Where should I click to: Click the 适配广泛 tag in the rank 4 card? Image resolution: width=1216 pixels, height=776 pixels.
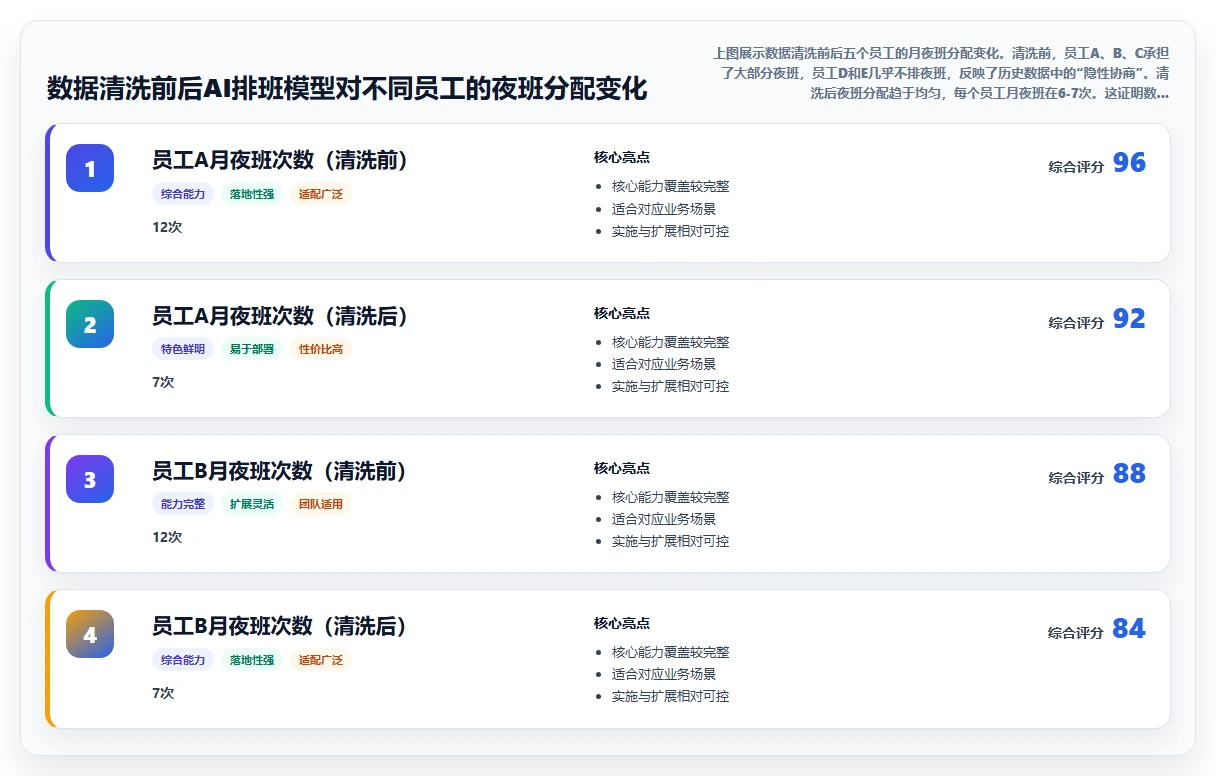(x=321, y=660)
